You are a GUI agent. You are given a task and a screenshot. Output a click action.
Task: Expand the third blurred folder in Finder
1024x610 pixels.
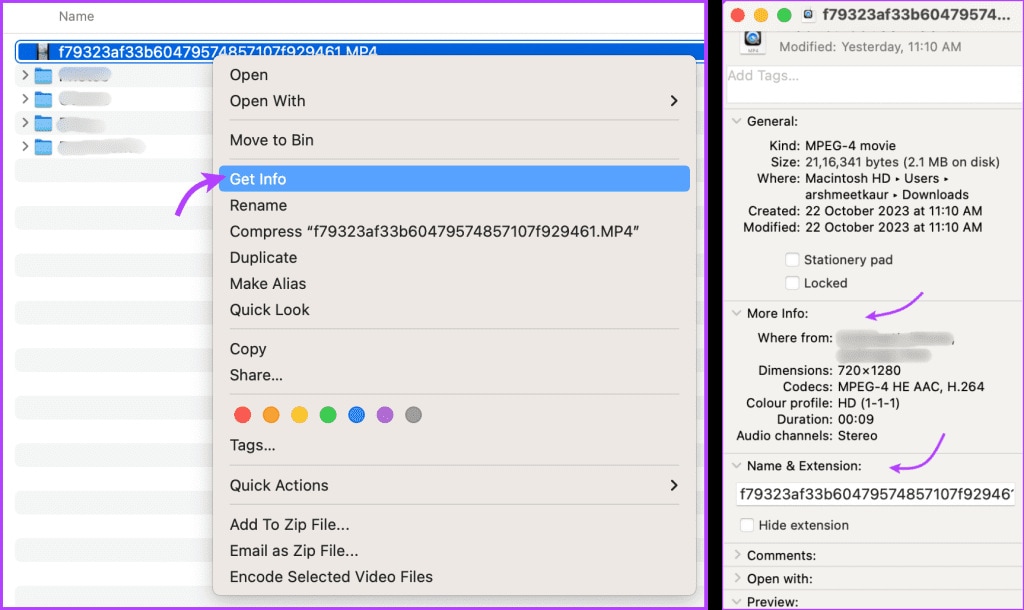coord(25,123)
